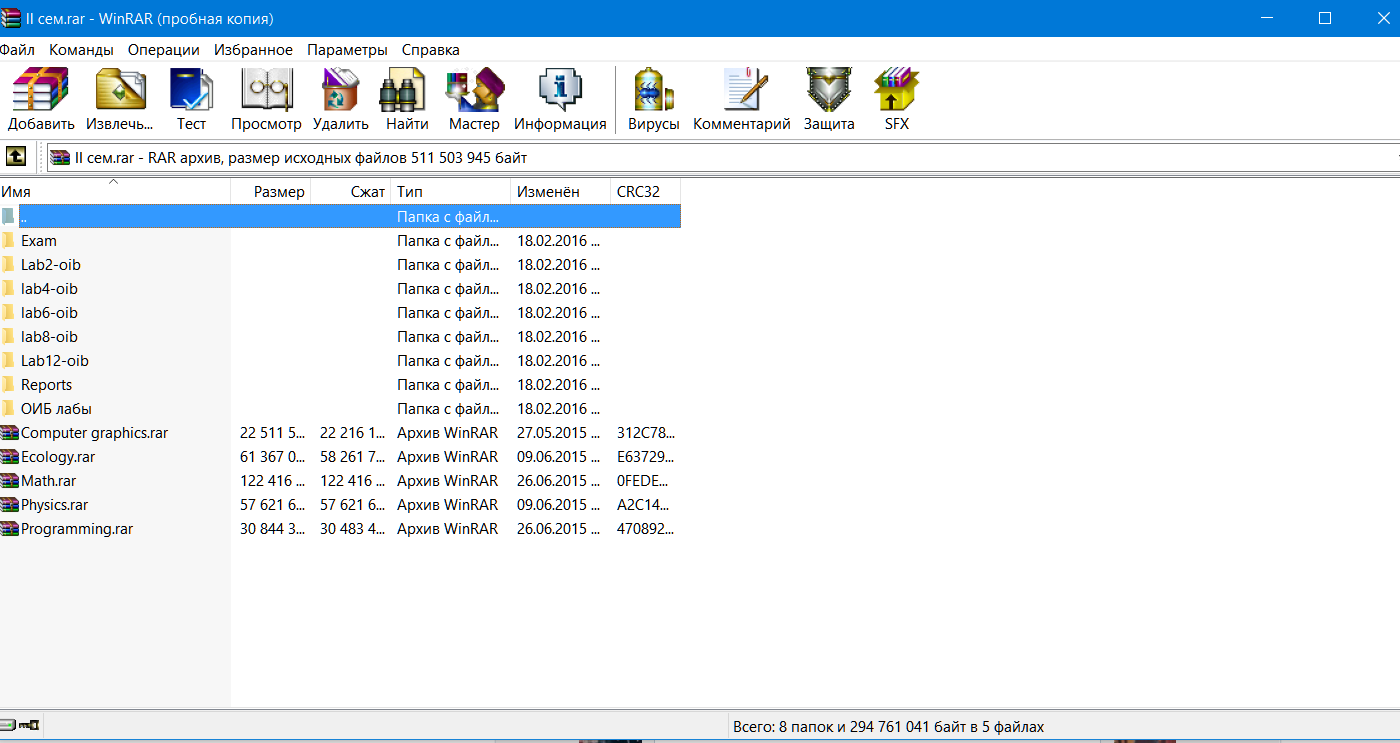Open the Параметры menu
The image size is (1400, 743).
pos(347,49)
